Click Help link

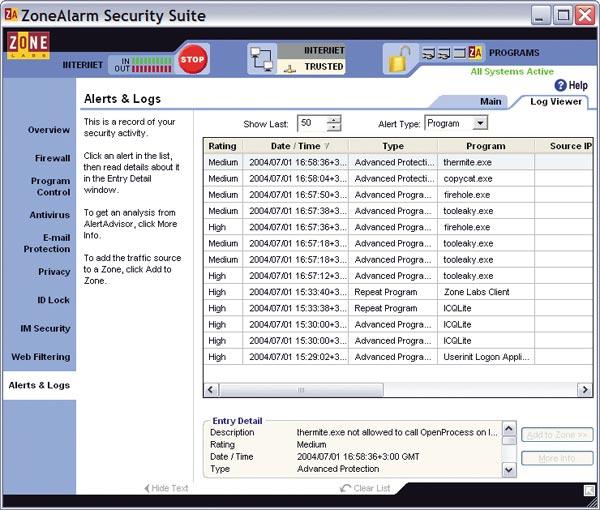click(578, 85)
